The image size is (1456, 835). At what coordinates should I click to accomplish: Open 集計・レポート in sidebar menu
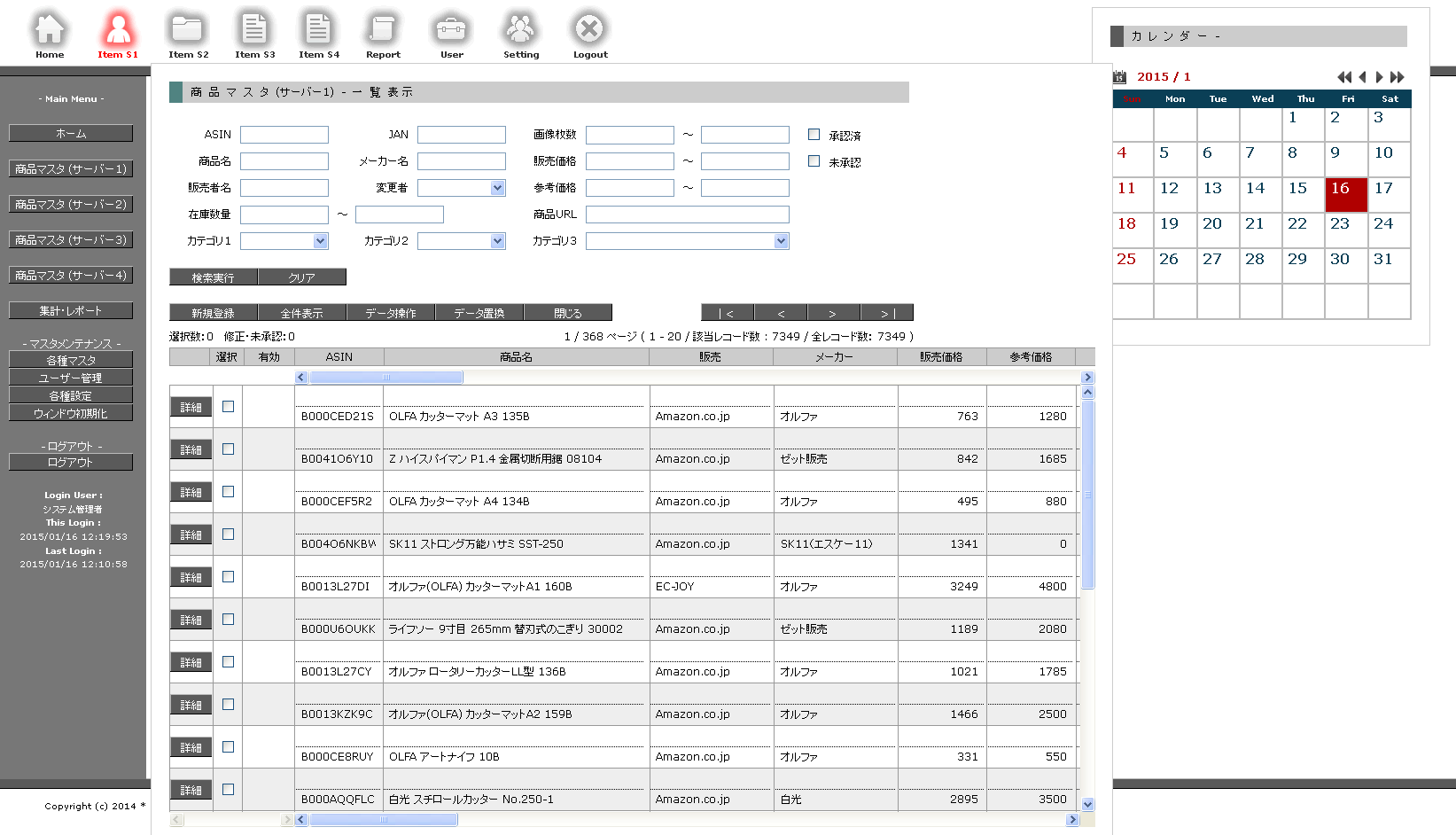click(71, 310)
